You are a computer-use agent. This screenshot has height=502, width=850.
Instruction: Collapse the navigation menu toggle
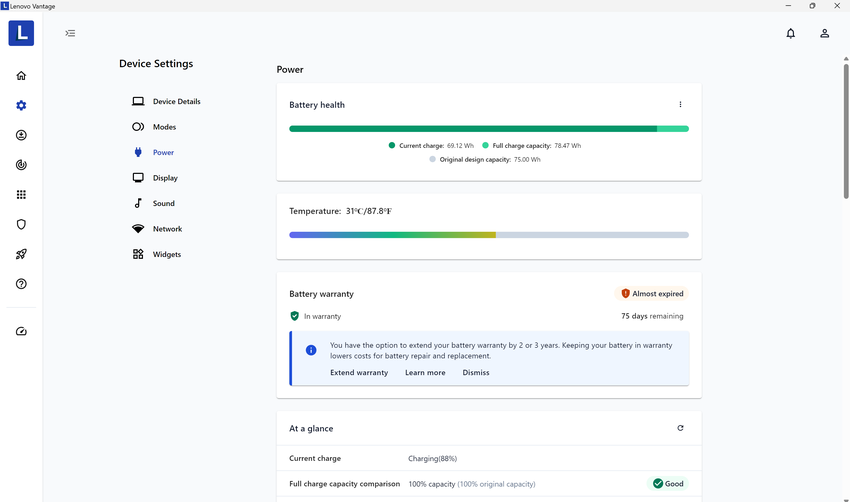[x=70, y=33]
